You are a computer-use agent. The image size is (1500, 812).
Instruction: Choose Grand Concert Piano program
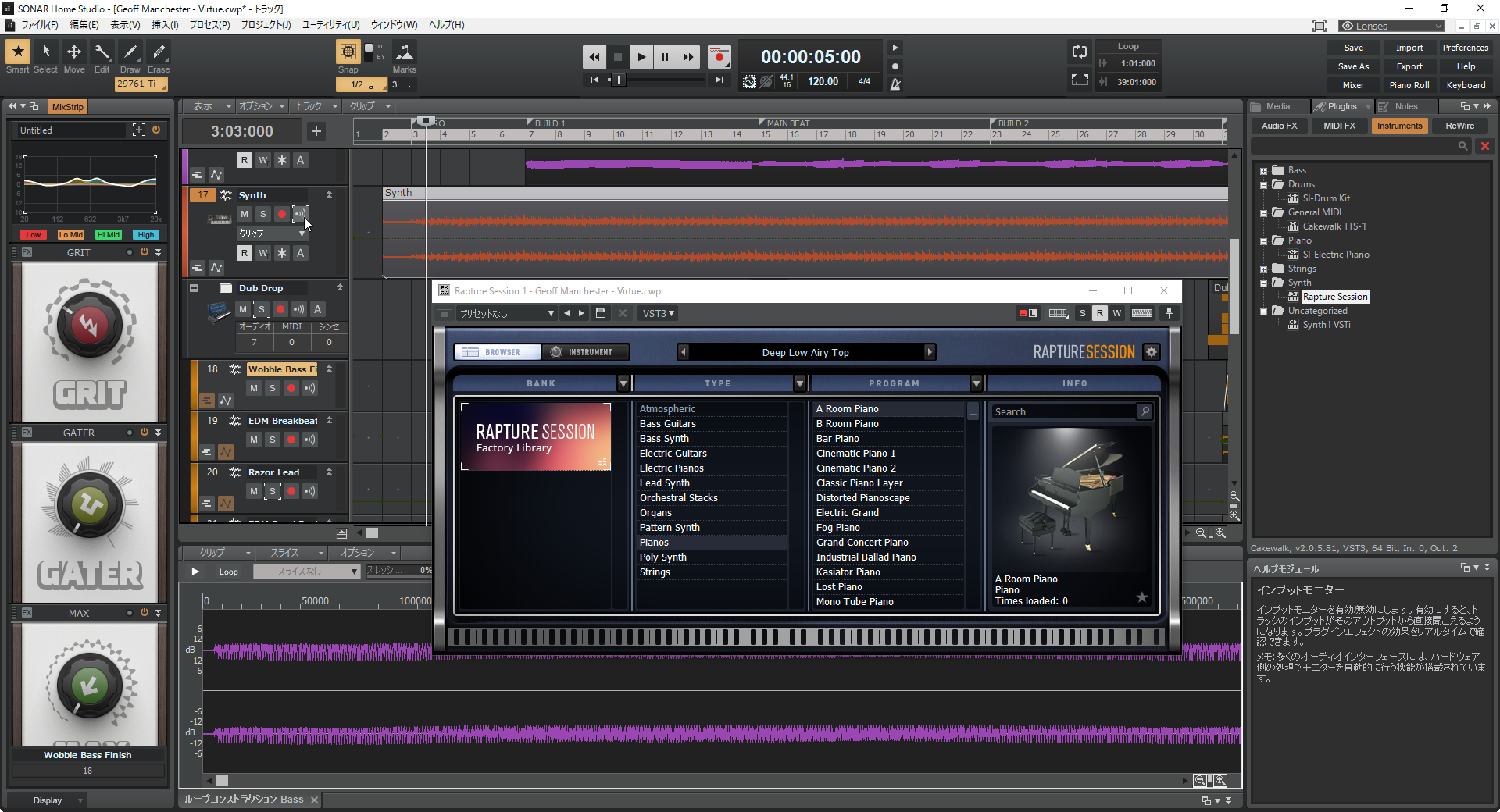coord(887,543)
